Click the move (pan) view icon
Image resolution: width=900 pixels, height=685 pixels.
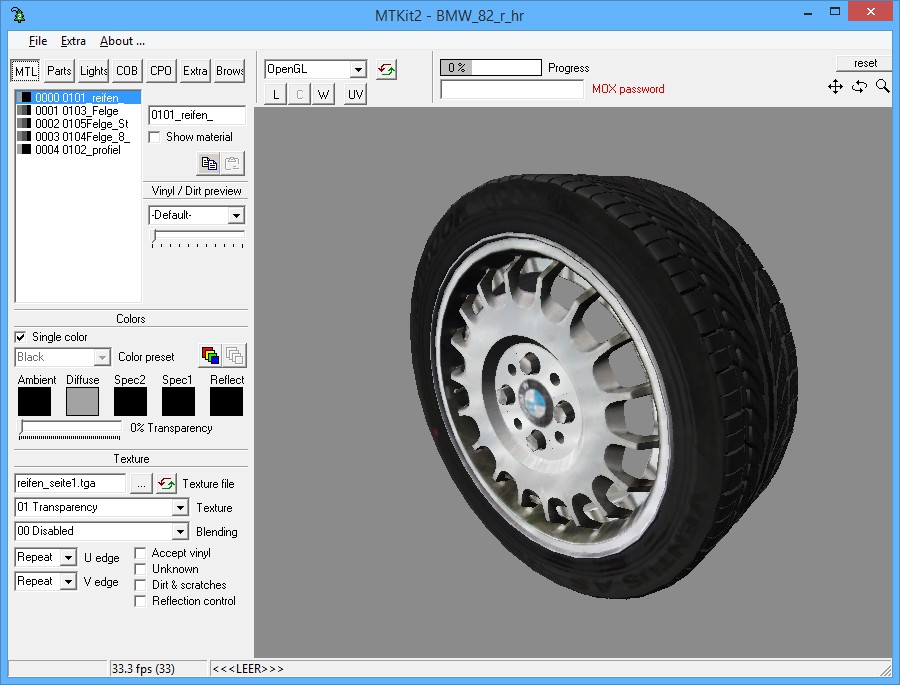(x=835, y=87)
